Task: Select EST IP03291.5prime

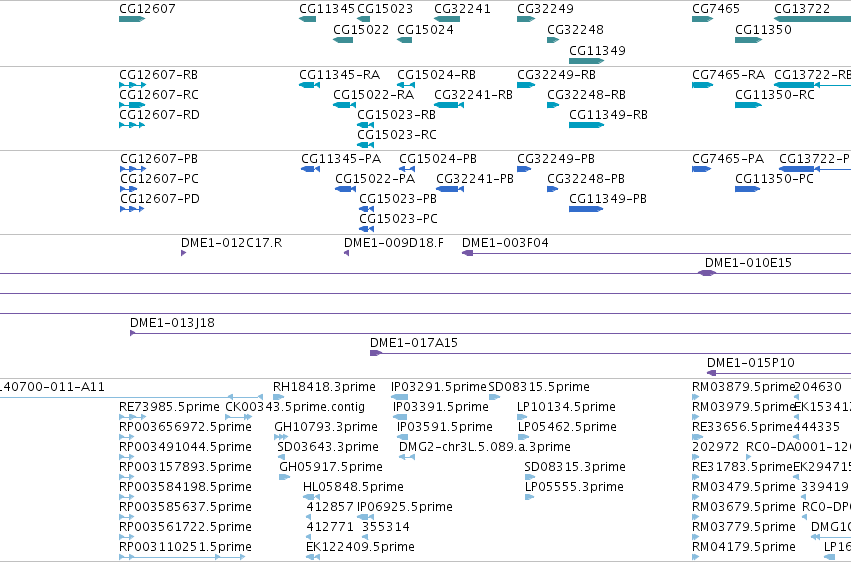Action: coord(399,398)
